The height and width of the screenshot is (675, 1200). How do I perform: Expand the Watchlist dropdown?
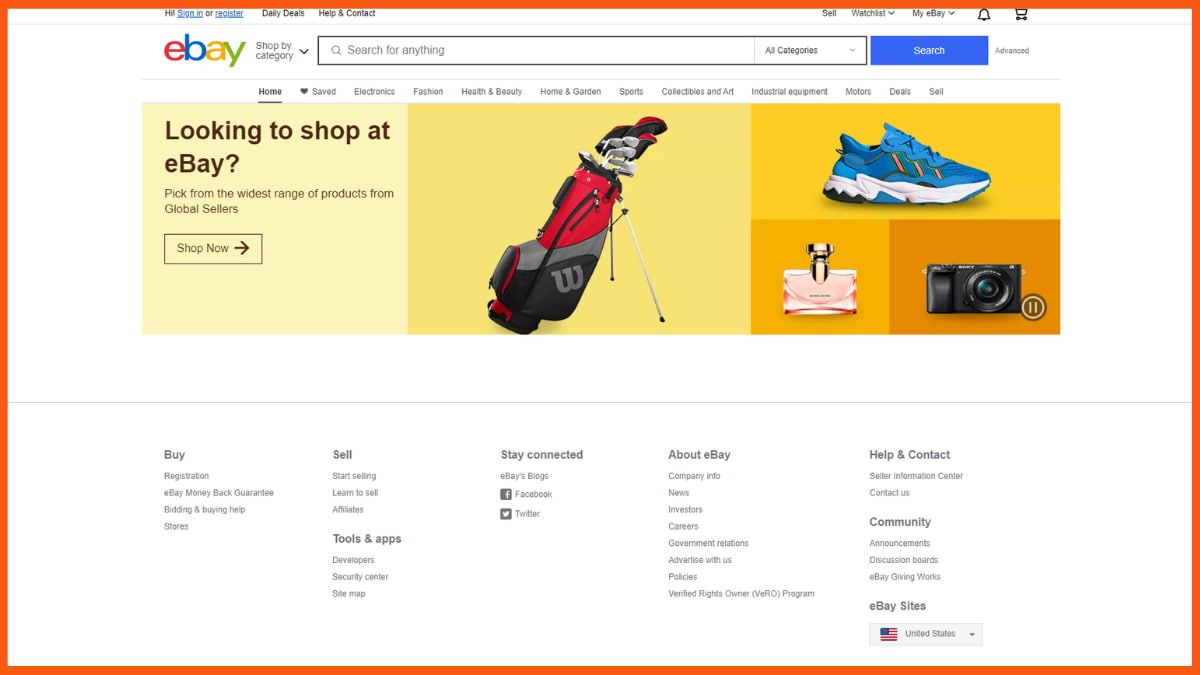873,13
